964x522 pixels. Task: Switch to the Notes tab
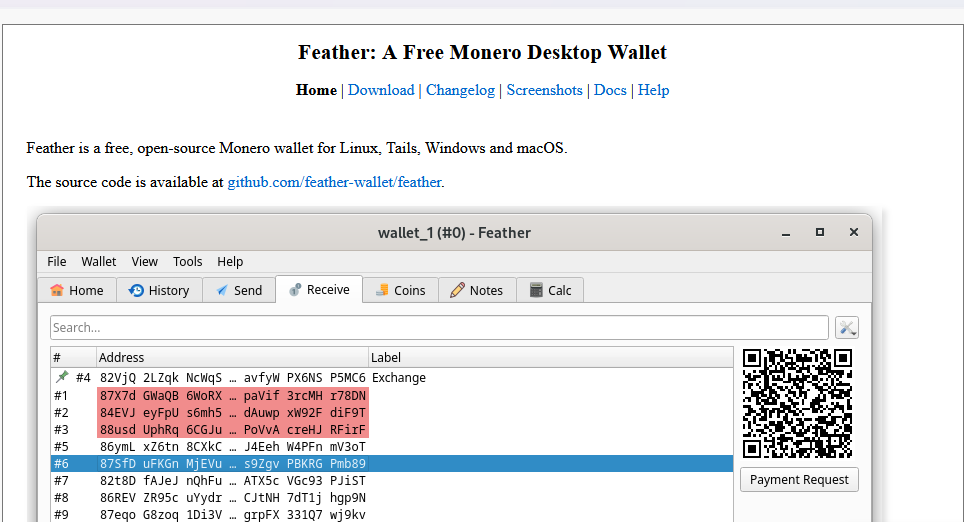coord(477,290)
